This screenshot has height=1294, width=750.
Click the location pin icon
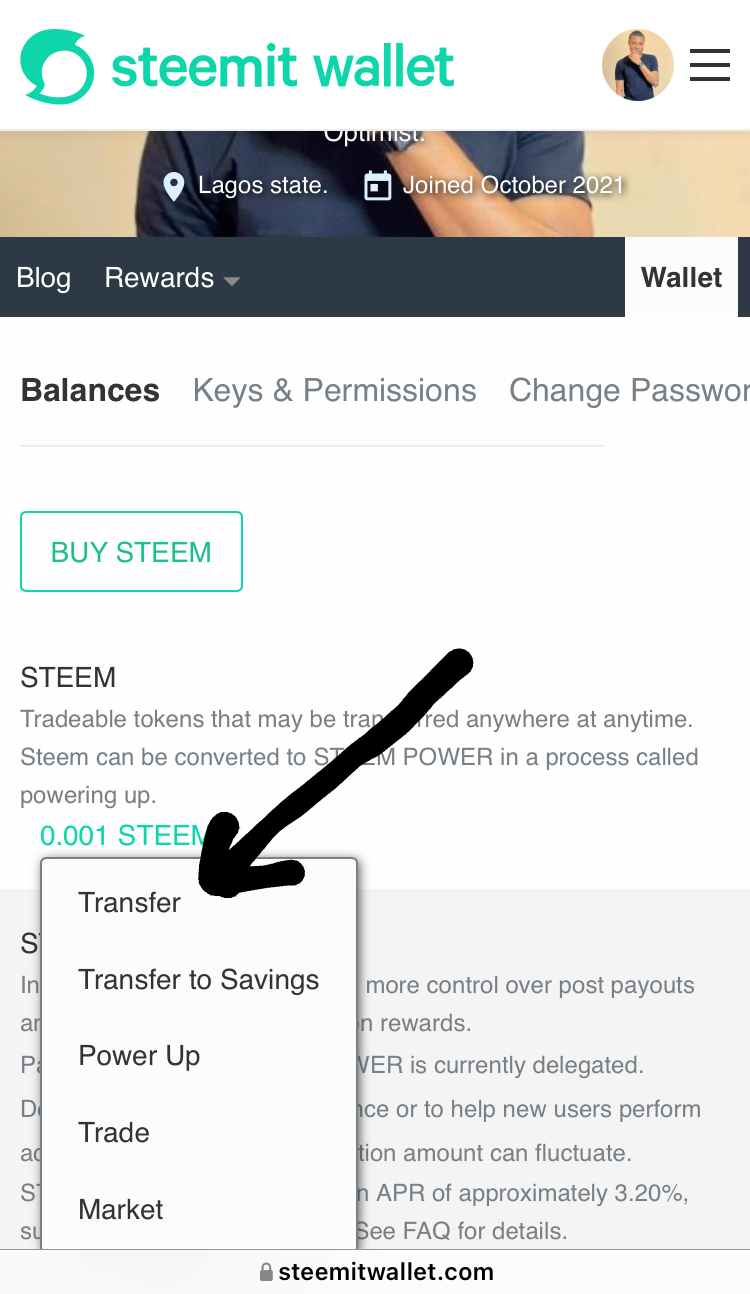coord(174,186)
